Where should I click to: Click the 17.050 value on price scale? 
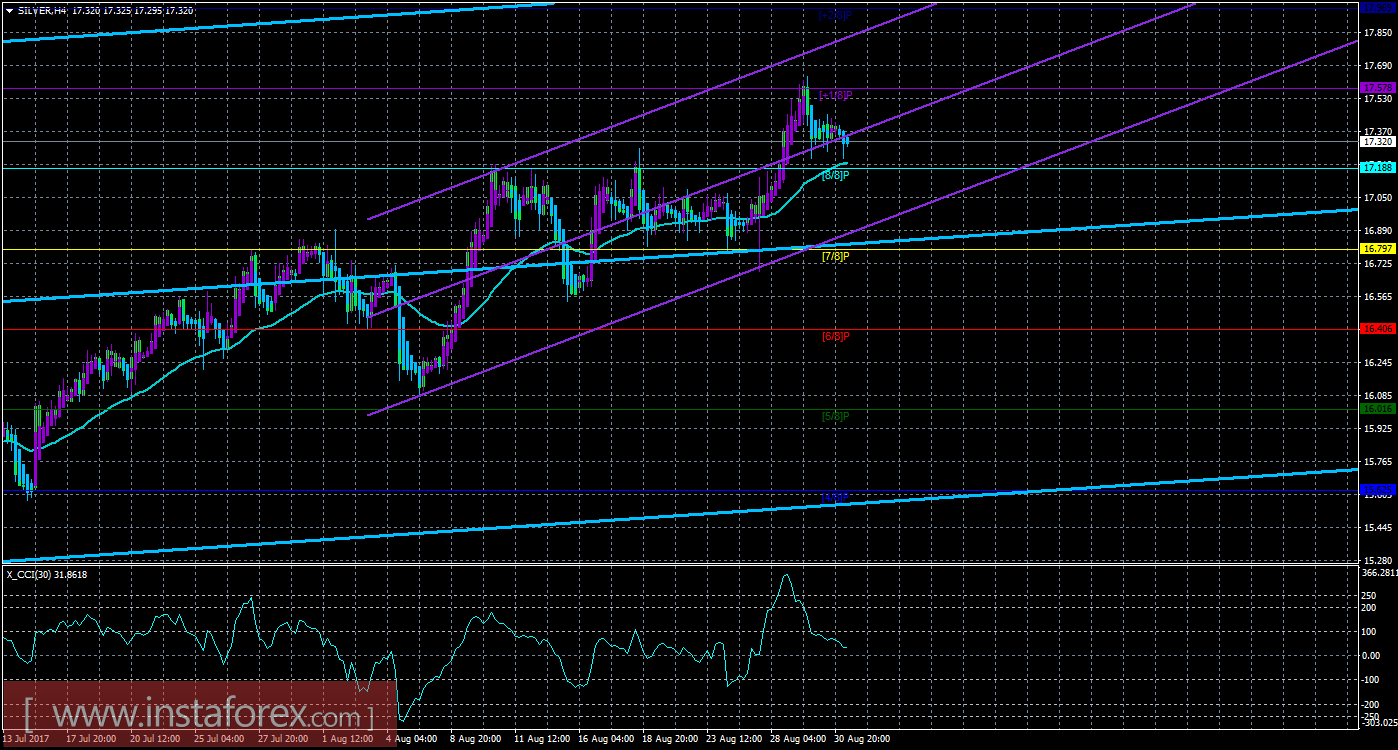1378,198
